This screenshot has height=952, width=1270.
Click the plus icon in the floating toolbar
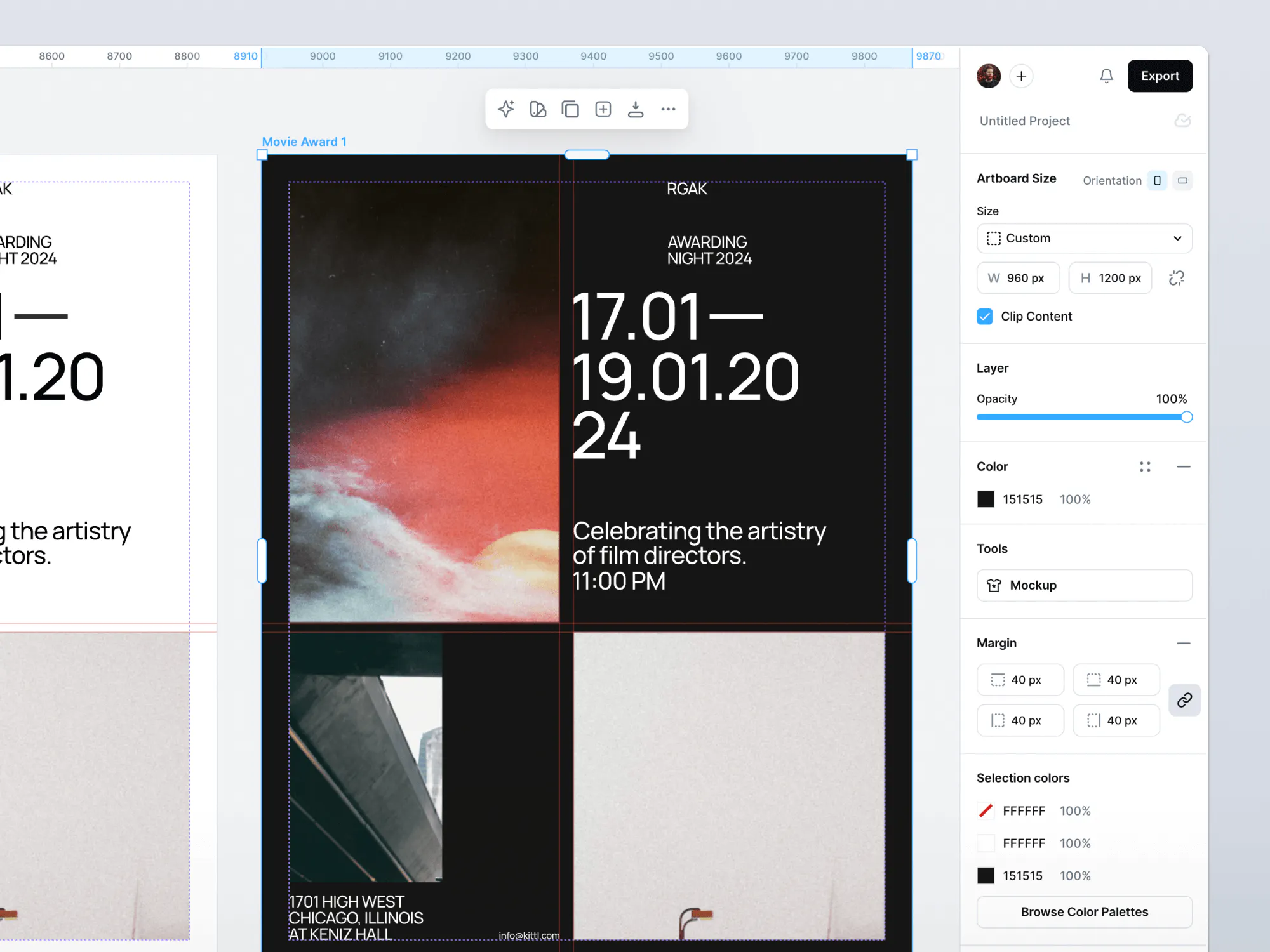(x=603, y=109)
